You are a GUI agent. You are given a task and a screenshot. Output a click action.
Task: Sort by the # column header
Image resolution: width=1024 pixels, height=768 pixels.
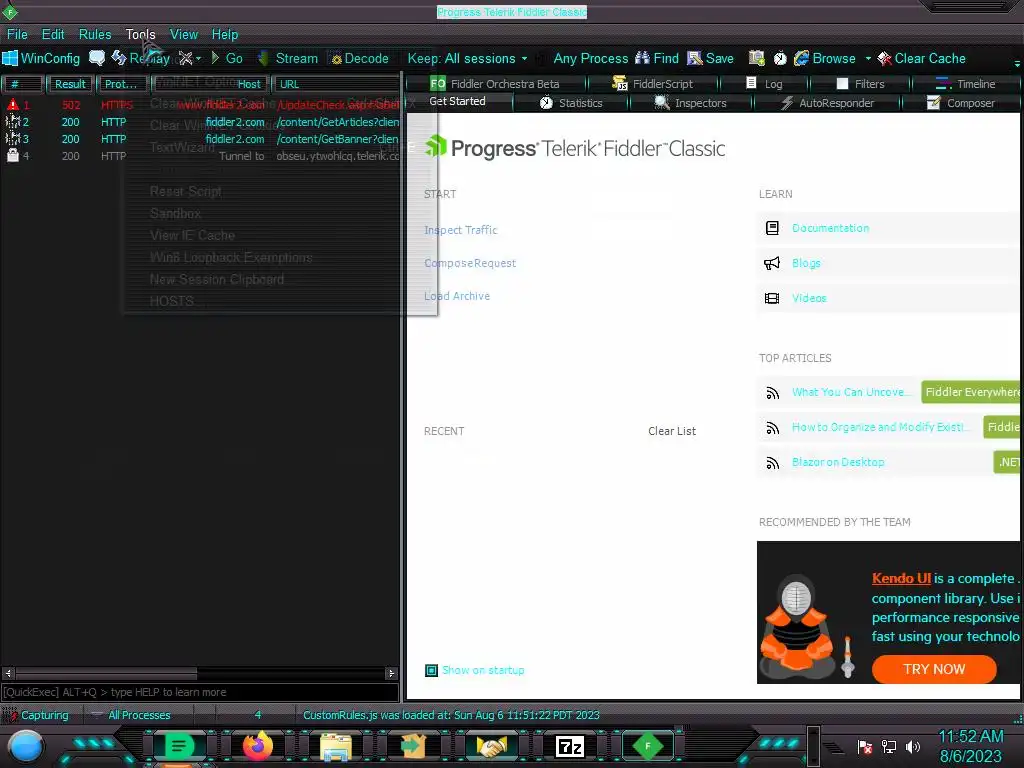[x=22, y=84]
